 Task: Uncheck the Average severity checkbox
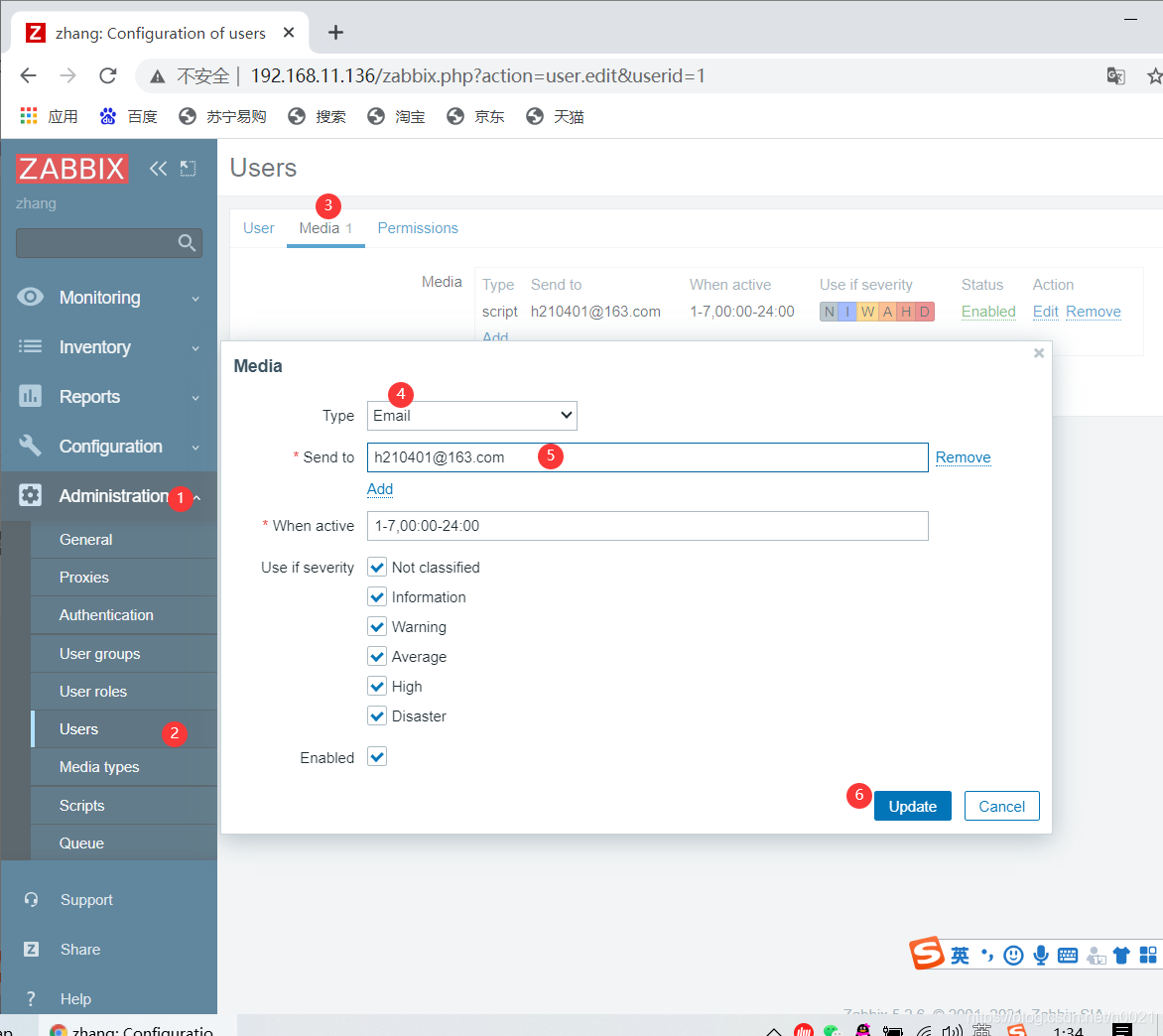pyautogui.click(x=377, y=656)
